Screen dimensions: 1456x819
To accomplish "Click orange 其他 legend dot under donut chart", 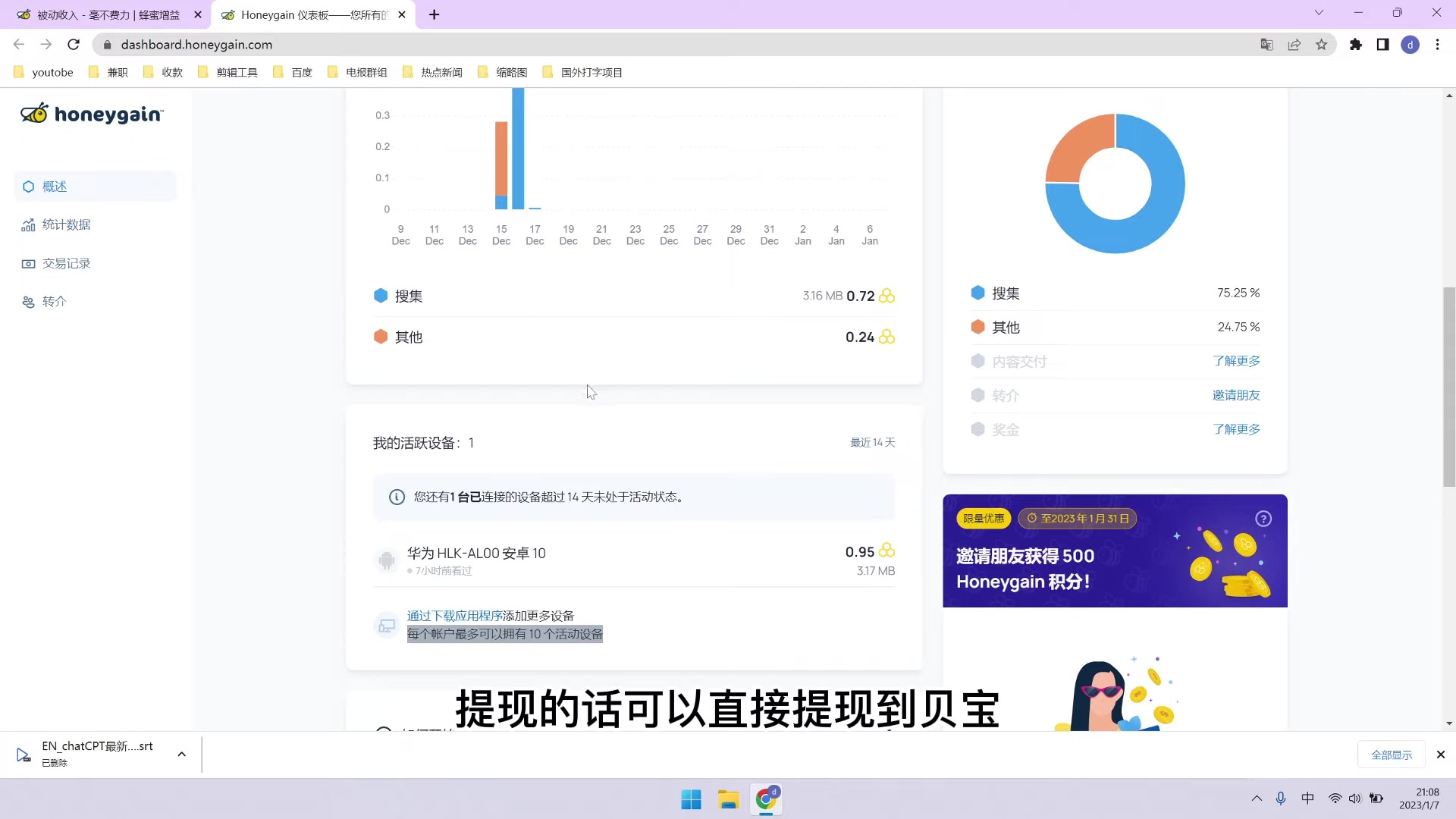I will tap(978, 327).
